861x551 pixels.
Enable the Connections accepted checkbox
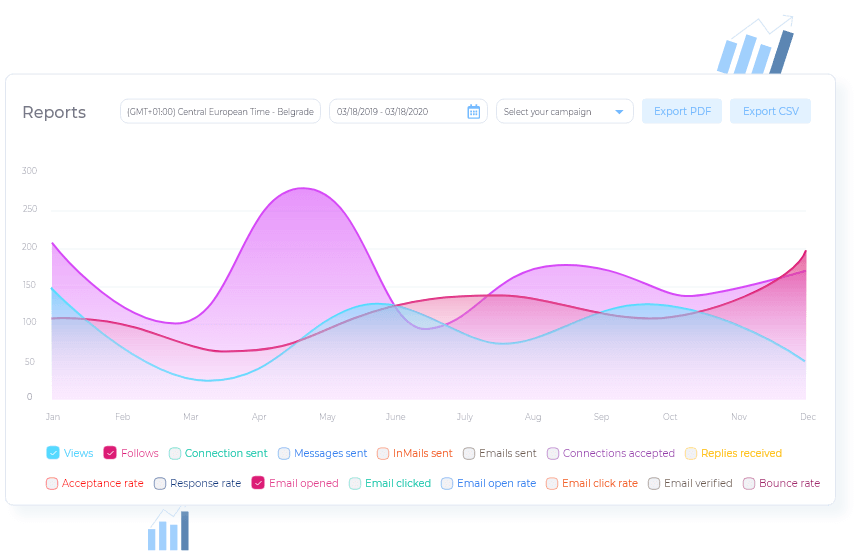553,454
